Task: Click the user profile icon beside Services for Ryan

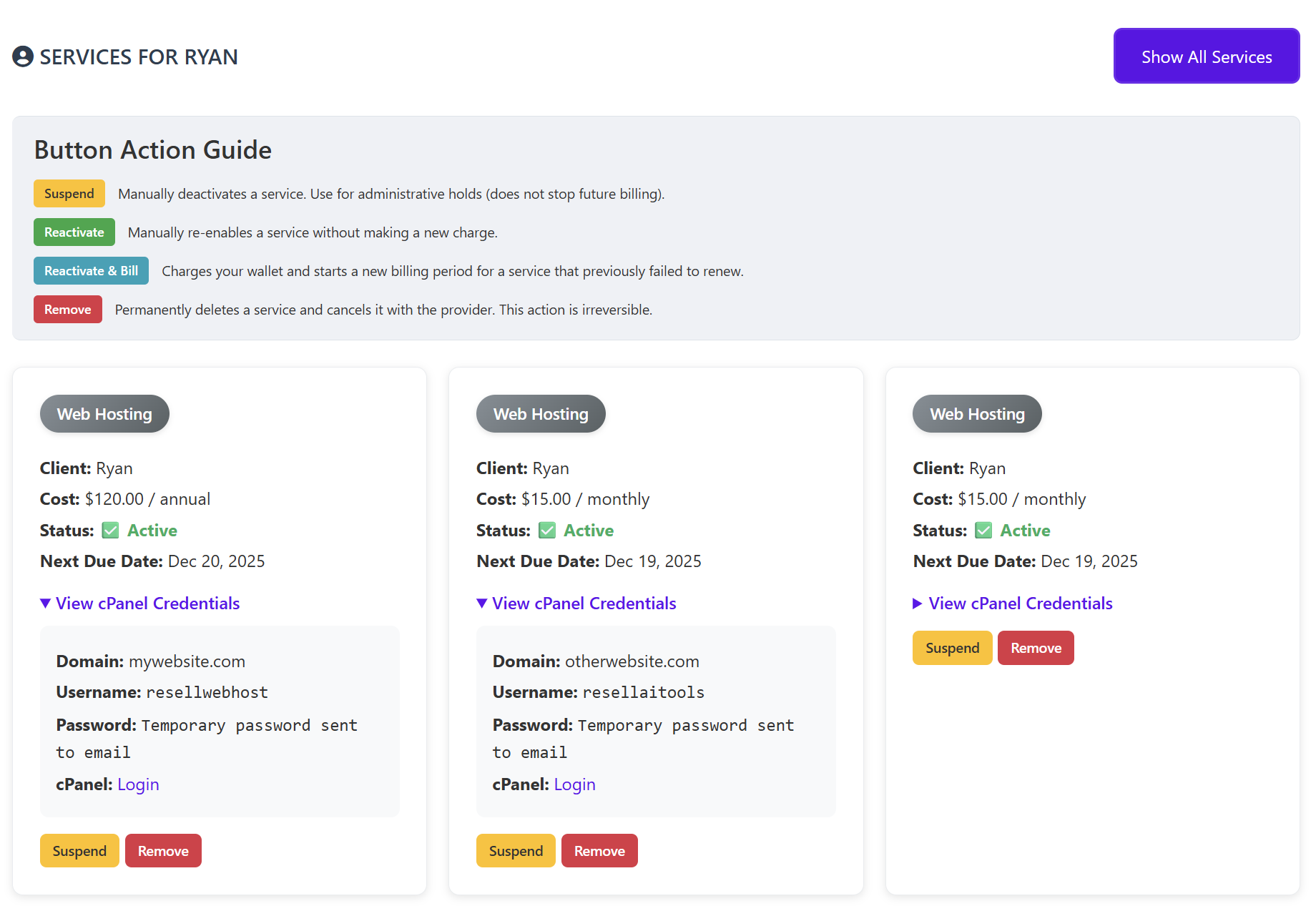Action: pyautogui.click(x=23, y=56)
